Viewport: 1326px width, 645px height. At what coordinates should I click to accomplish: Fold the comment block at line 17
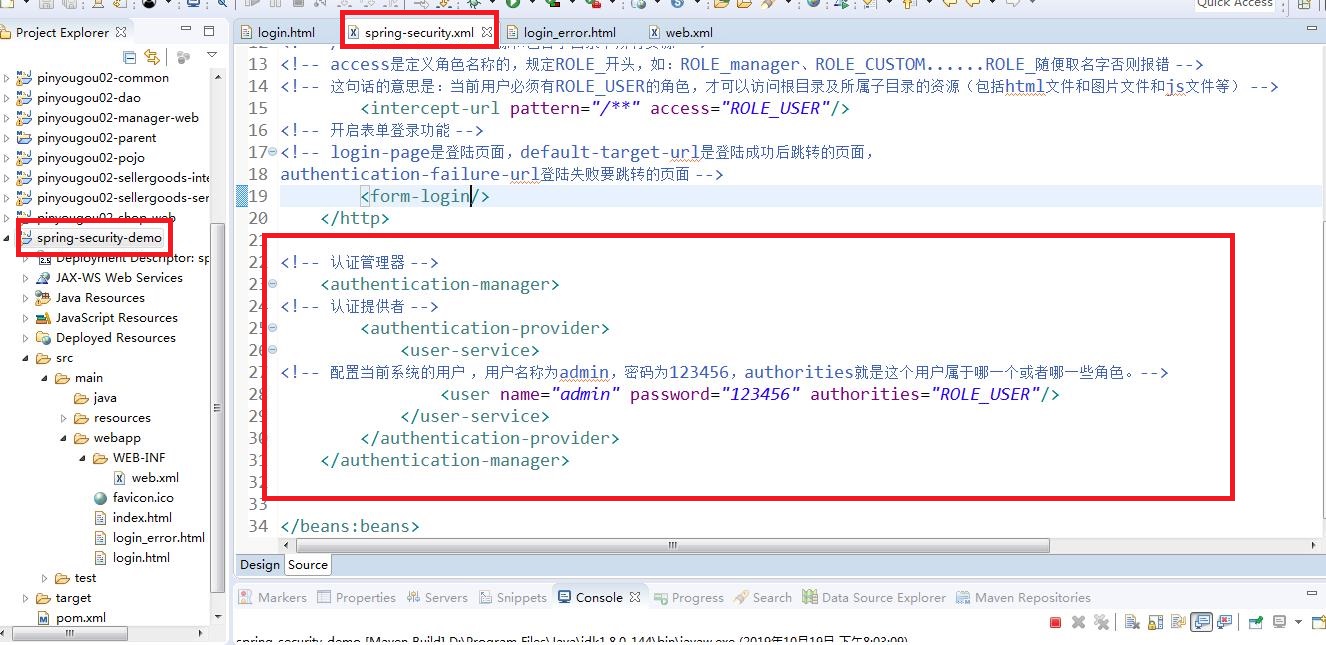[x=273, y=153]
